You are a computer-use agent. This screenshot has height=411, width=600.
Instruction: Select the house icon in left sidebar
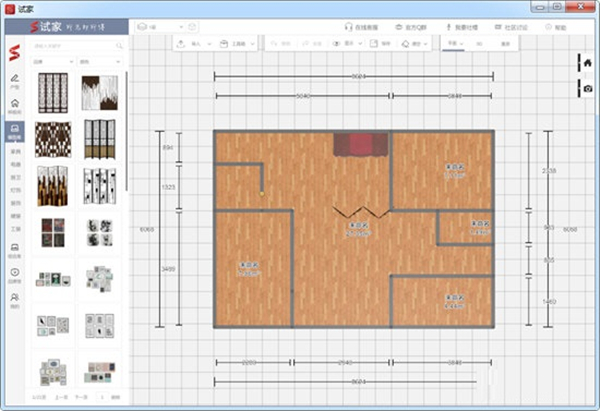point(15,105)
